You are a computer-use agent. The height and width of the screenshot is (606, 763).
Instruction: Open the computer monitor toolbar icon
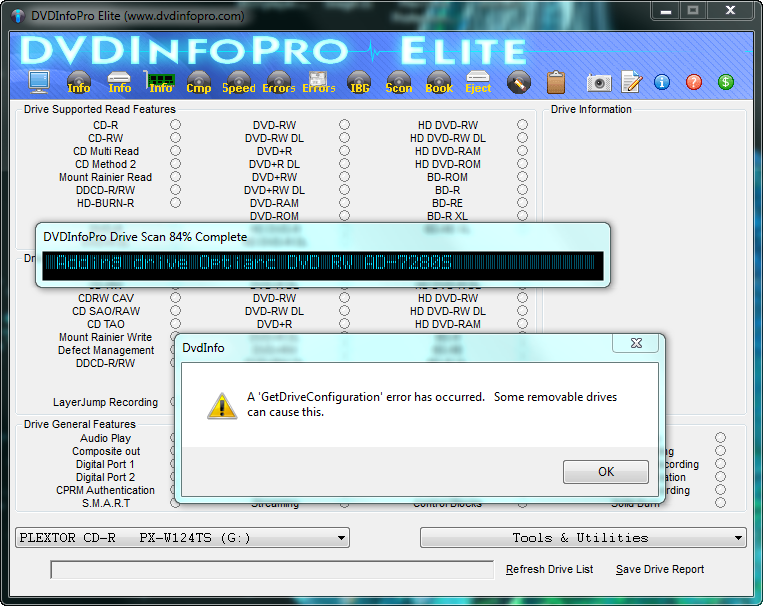[x=39, y=81]
